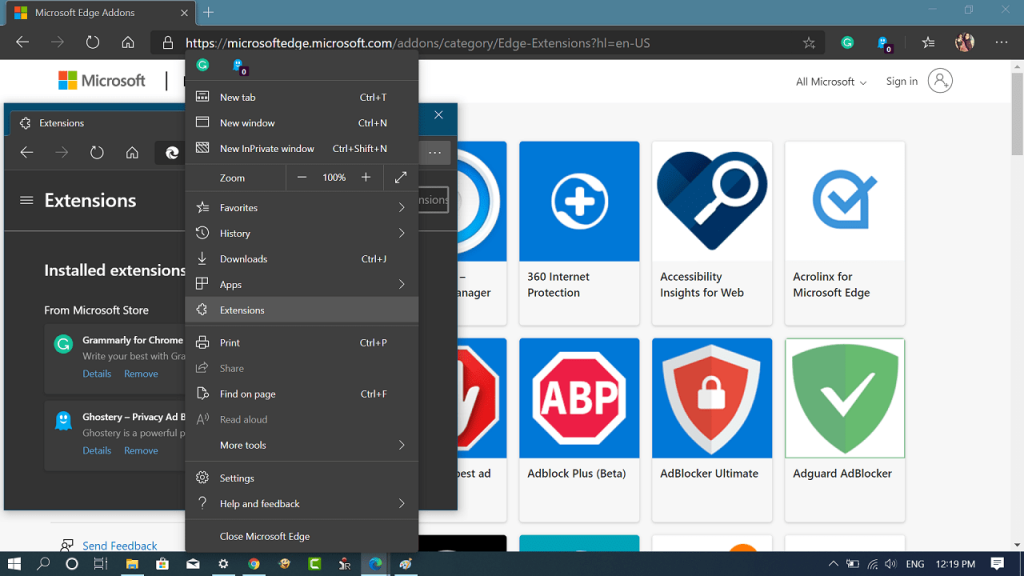Screen dimensions: 1024x576
Task: Choose Find on page menu item
Action: pyautogui.click(x=302, y=394)
